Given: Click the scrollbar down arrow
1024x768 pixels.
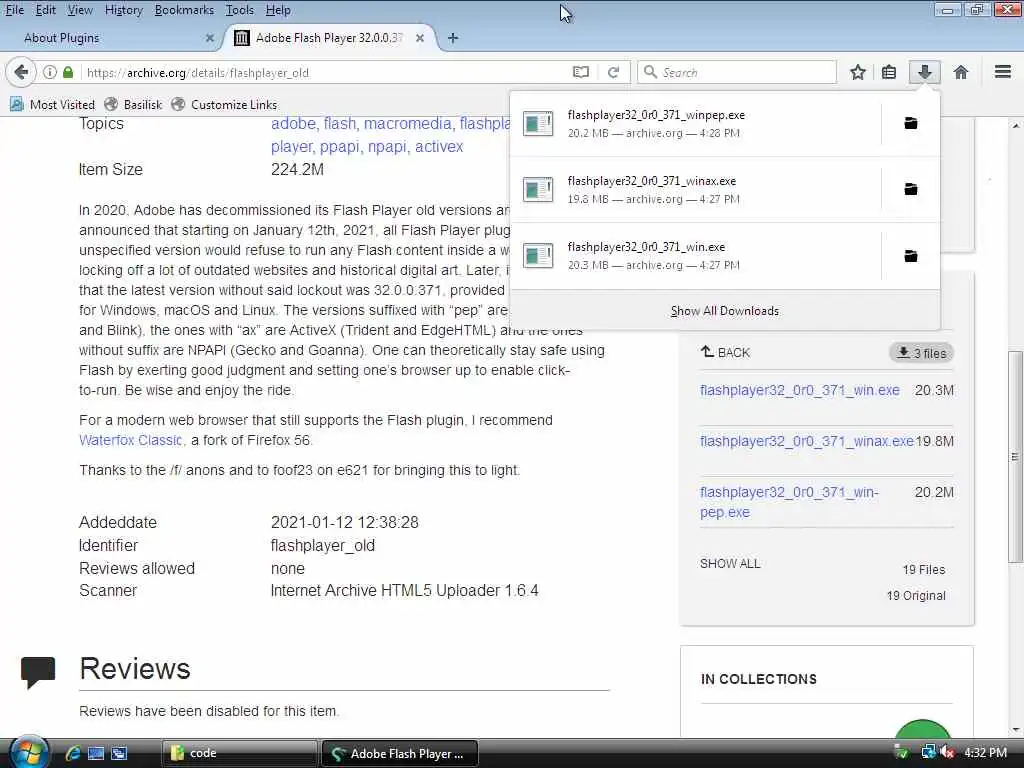Looking at the screenshot, I should pos(1016,729).
